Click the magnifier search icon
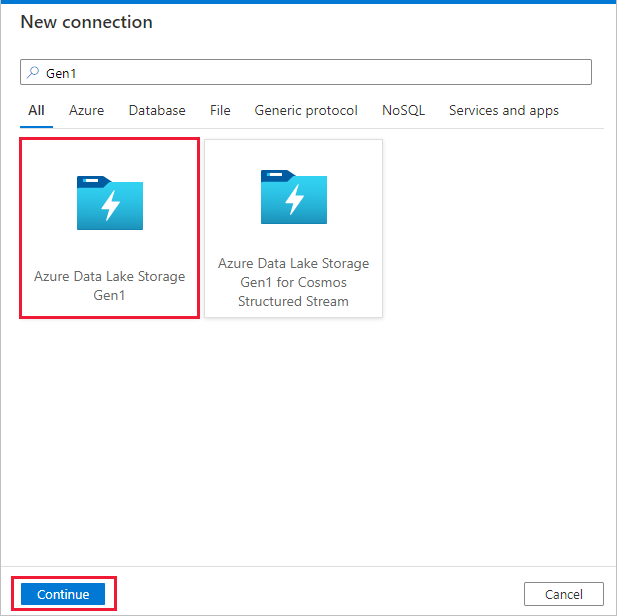617x616 pixels. pos(33,72)
